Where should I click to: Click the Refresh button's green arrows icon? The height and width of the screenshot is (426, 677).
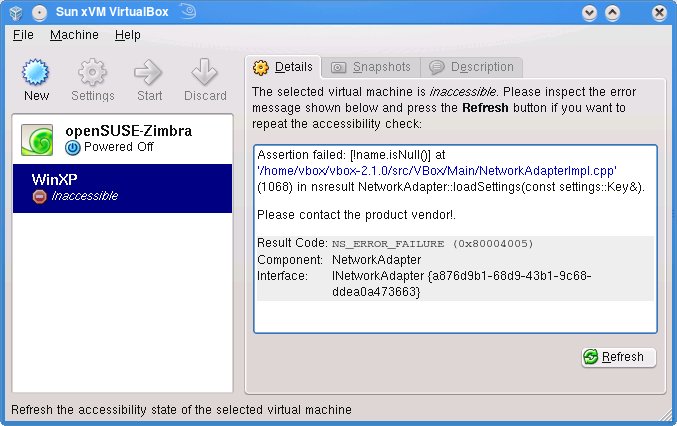coord(591,357)
